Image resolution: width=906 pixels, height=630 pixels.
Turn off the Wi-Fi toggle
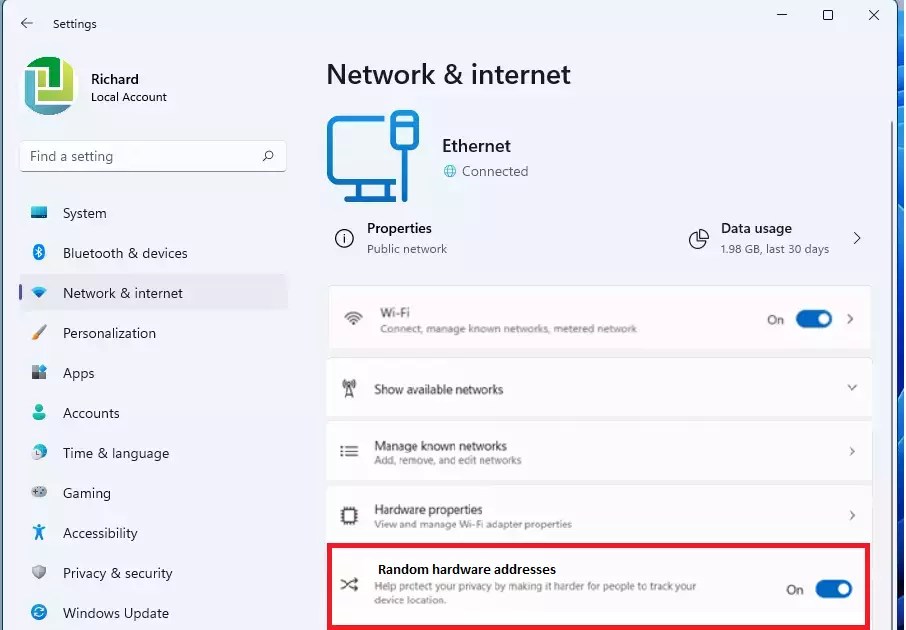click(x=813, y=319)
